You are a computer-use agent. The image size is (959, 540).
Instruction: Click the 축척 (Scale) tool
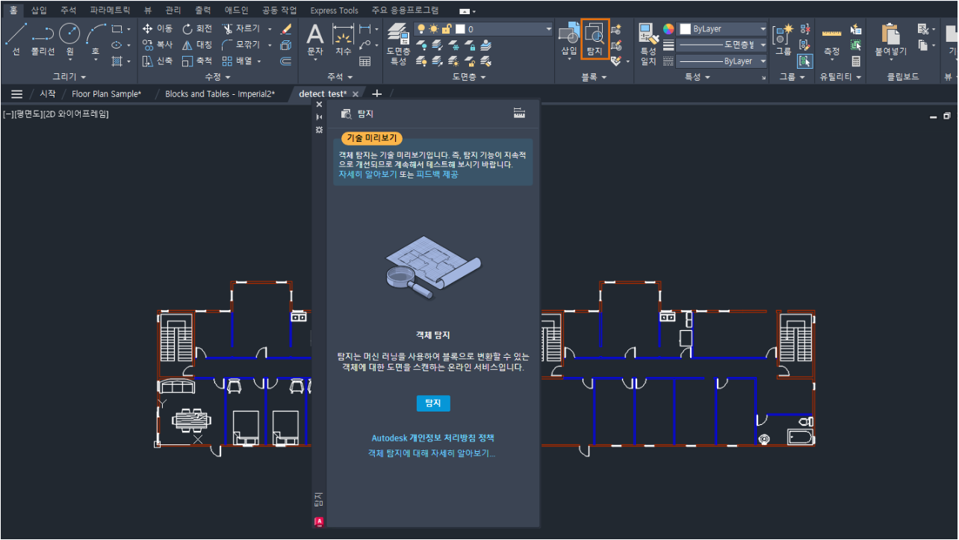coord(197,61)
